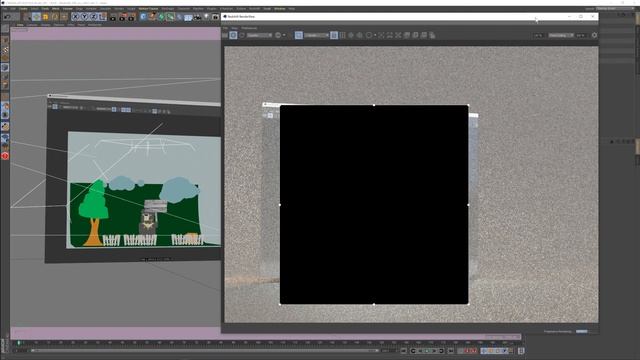The width and height of the screenshot is (640, 360).
Task: Open the Edit Render Settings icon
Action: tap(131, 17)
